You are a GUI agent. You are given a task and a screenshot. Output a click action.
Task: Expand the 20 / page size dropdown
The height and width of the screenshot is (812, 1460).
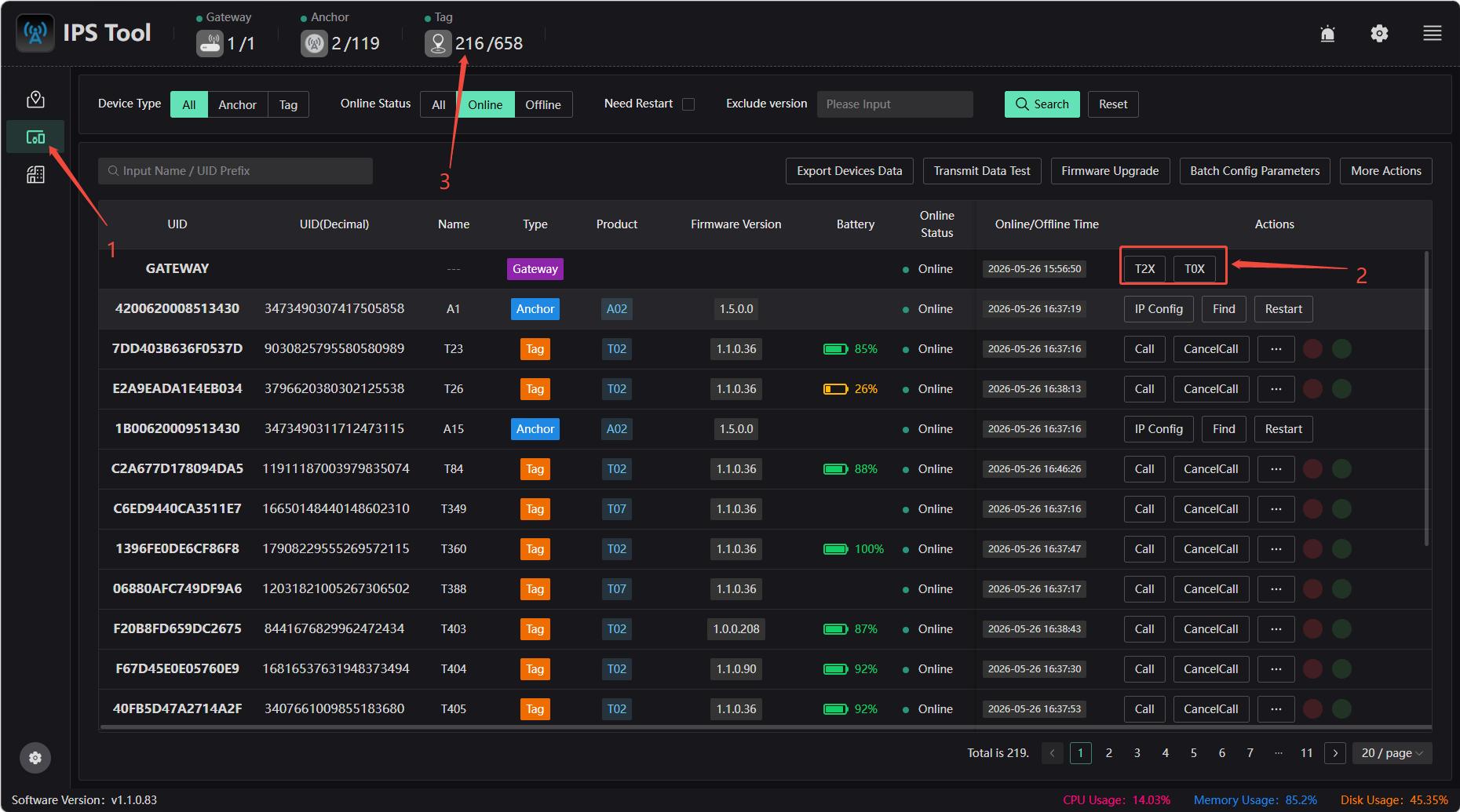pos(1392,753)
